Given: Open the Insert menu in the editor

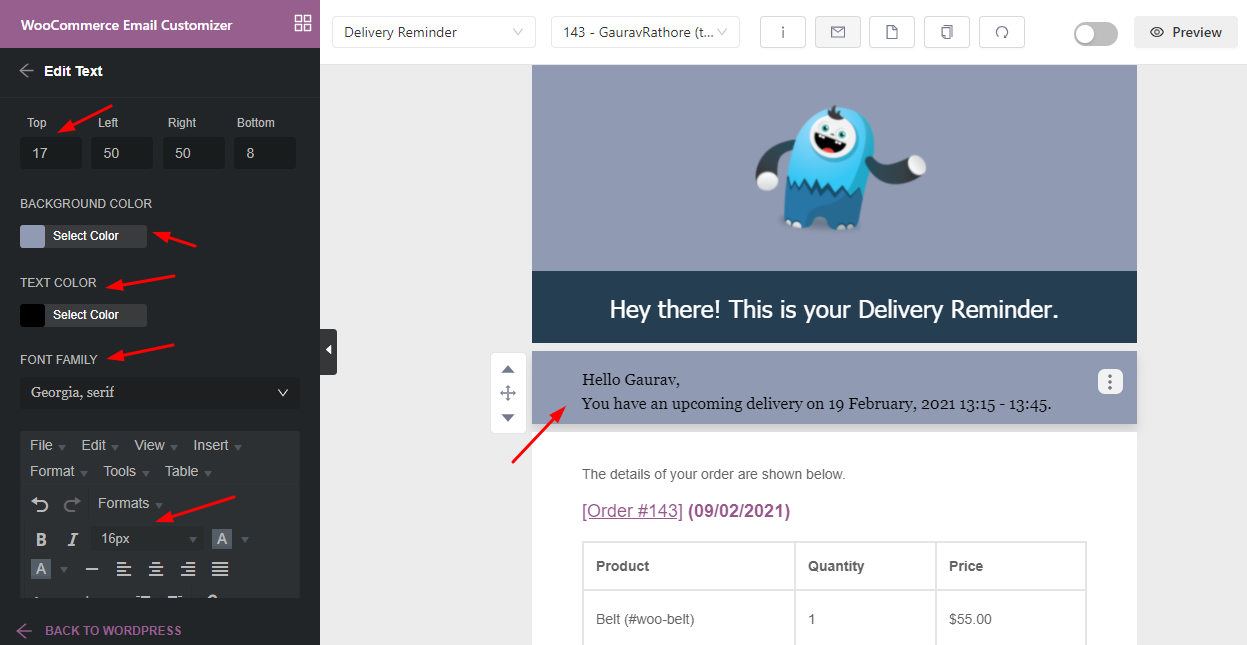Looking at the screenshot, I should tap(217, 445).
